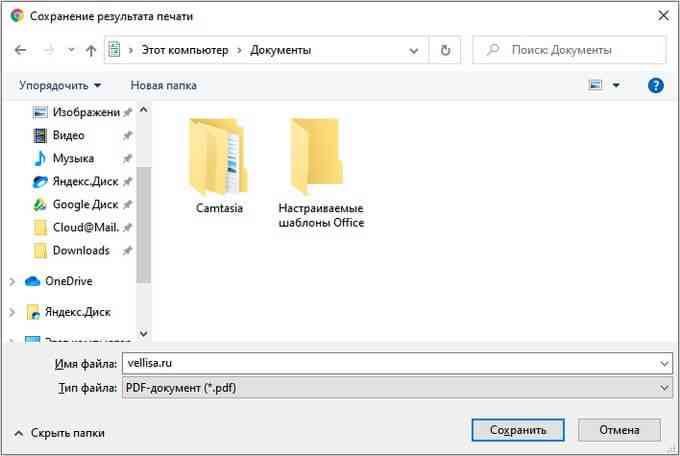Open Google Диск in the sidebar
The width and height of the screenshot is (680, 456).
[75, 204]
